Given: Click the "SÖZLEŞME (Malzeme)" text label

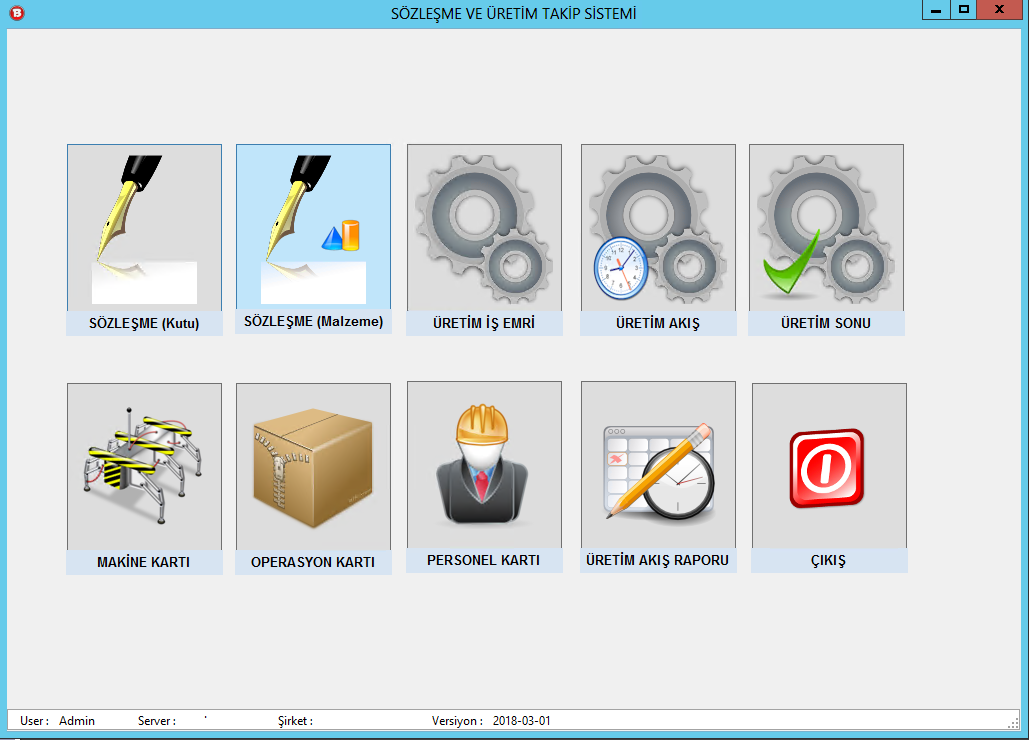Looking at the screenshot, I should [x=313, y=322].
